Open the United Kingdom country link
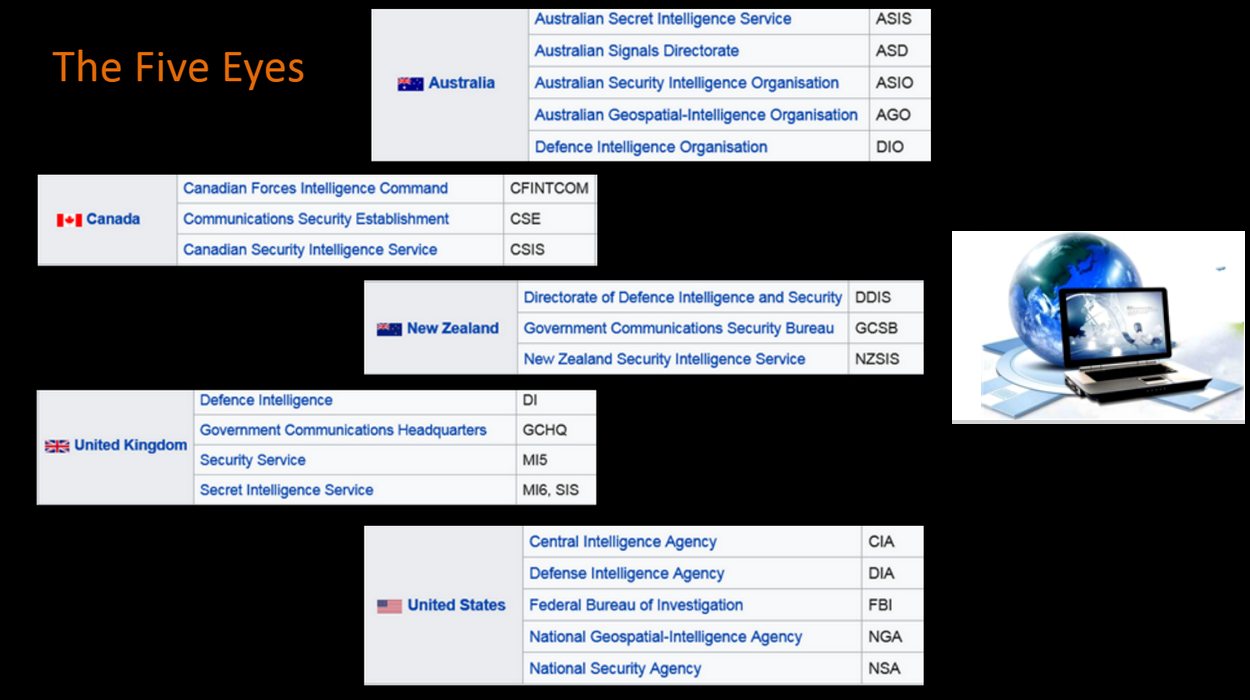The width and height of the screenshot is (1250, 700). [x=130, y=445]
